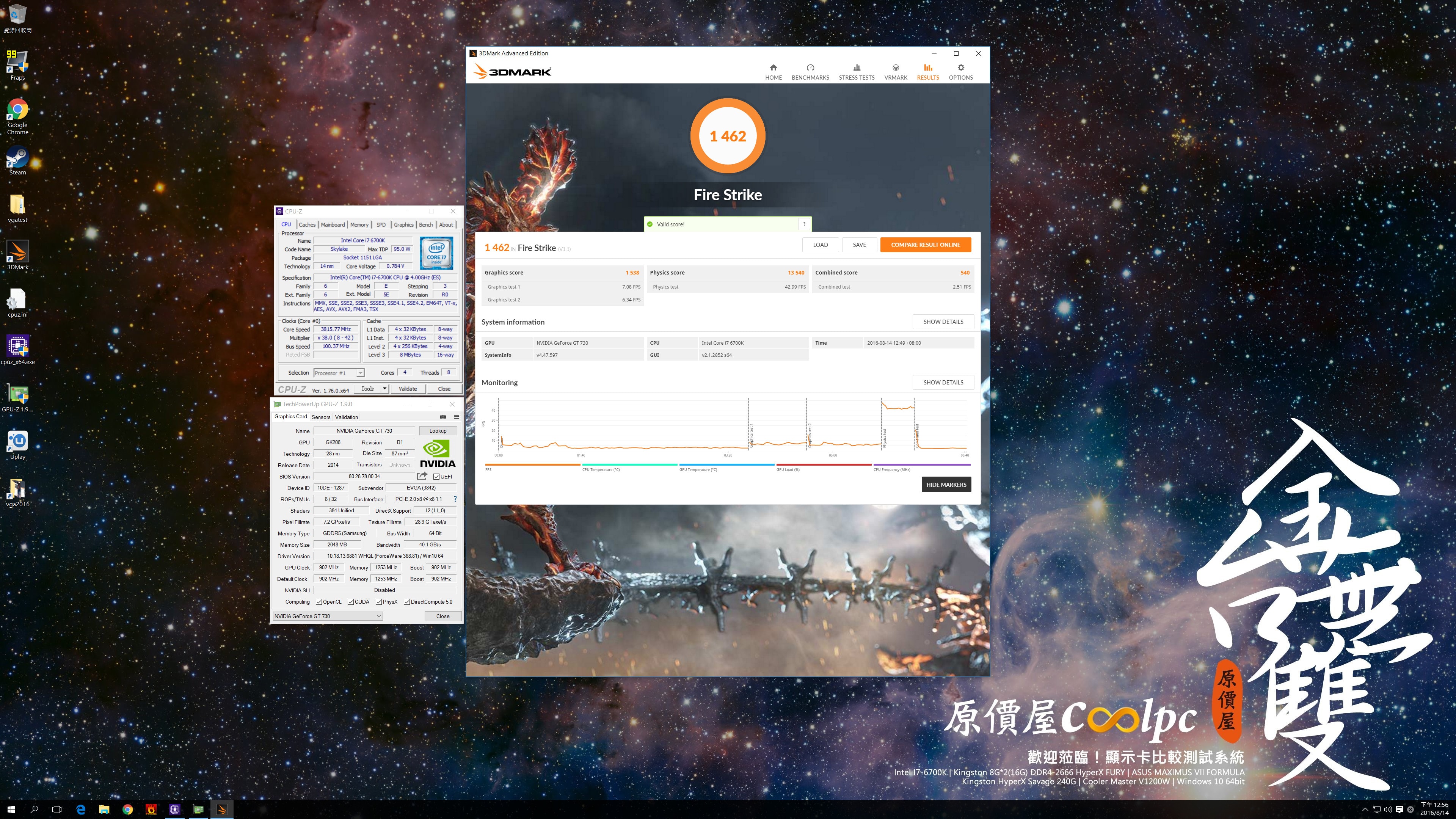The image size is (1456, 819).
Task: Toggle the DirectCompute 5.0 checkbox
Action: [406, 601]
